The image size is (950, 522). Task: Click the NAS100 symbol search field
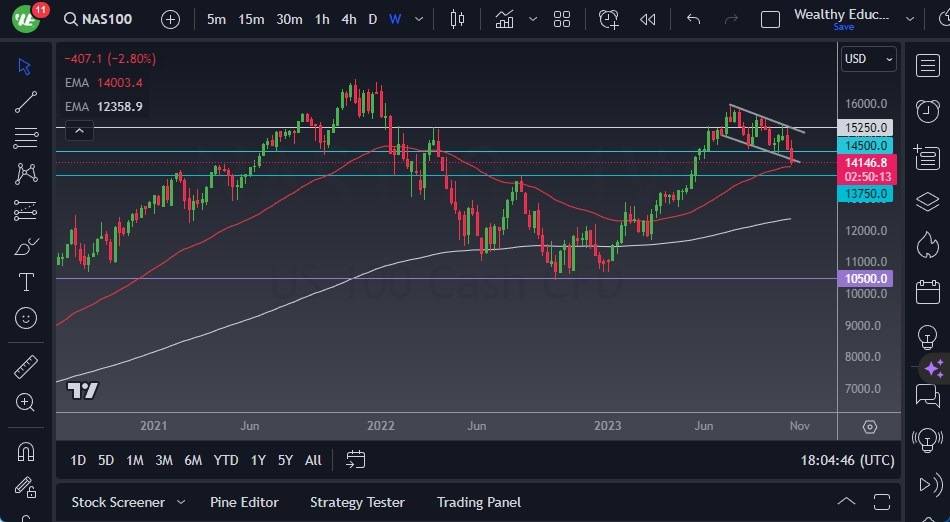coord(105,19)
